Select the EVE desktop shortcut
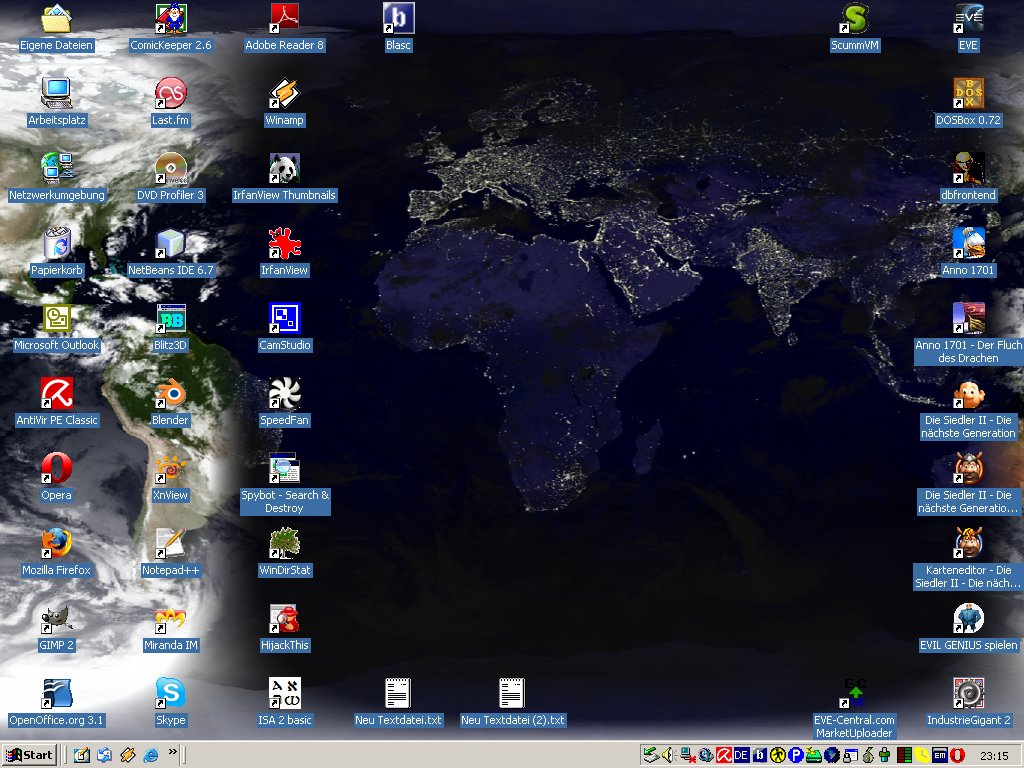This screenshot has width=1024, height=768. tap(968, 19)
